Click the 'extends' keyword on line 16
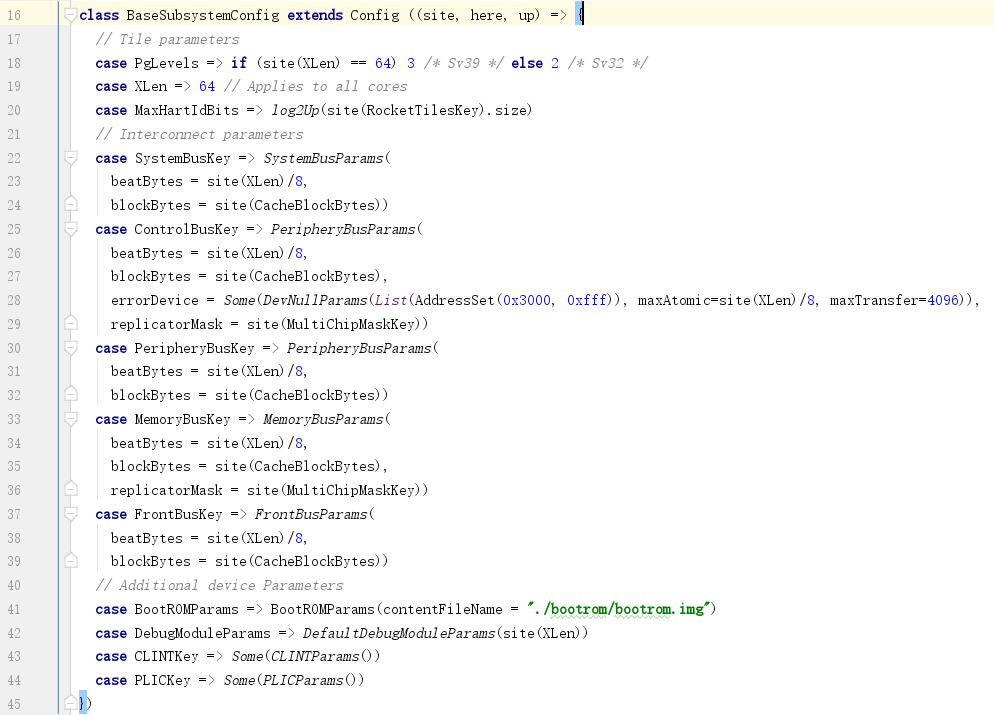994x715 pixels. (315, 15)
